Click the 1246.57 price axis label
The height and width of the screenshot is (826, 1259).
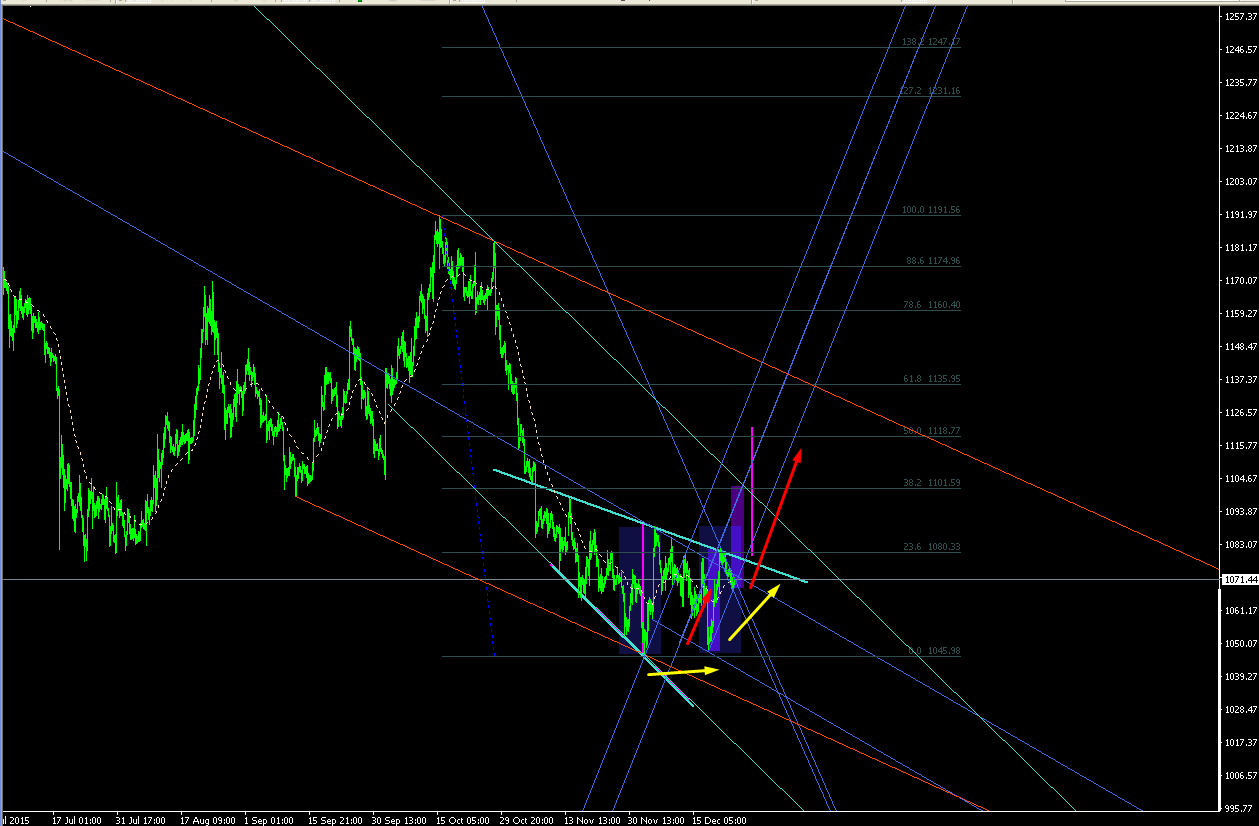[1241, 50]
